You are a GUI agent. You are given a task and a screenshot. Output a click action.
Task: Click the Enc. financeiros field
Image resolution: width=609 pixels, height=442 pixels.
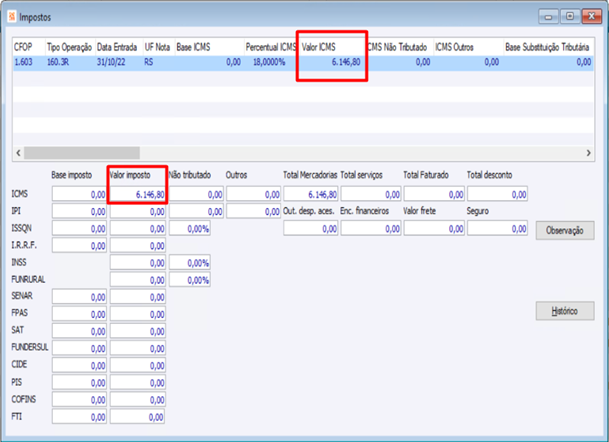pyautogui.click(x=371, y=228)
